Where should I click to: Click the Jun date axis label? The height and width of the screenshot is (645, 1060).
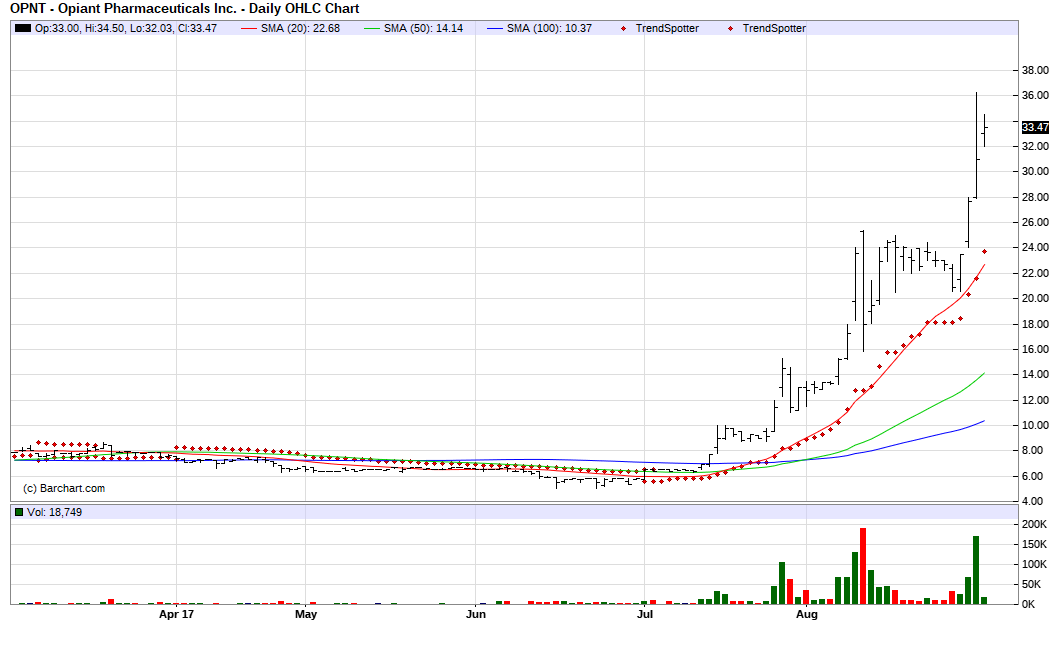tap(476, 614)
